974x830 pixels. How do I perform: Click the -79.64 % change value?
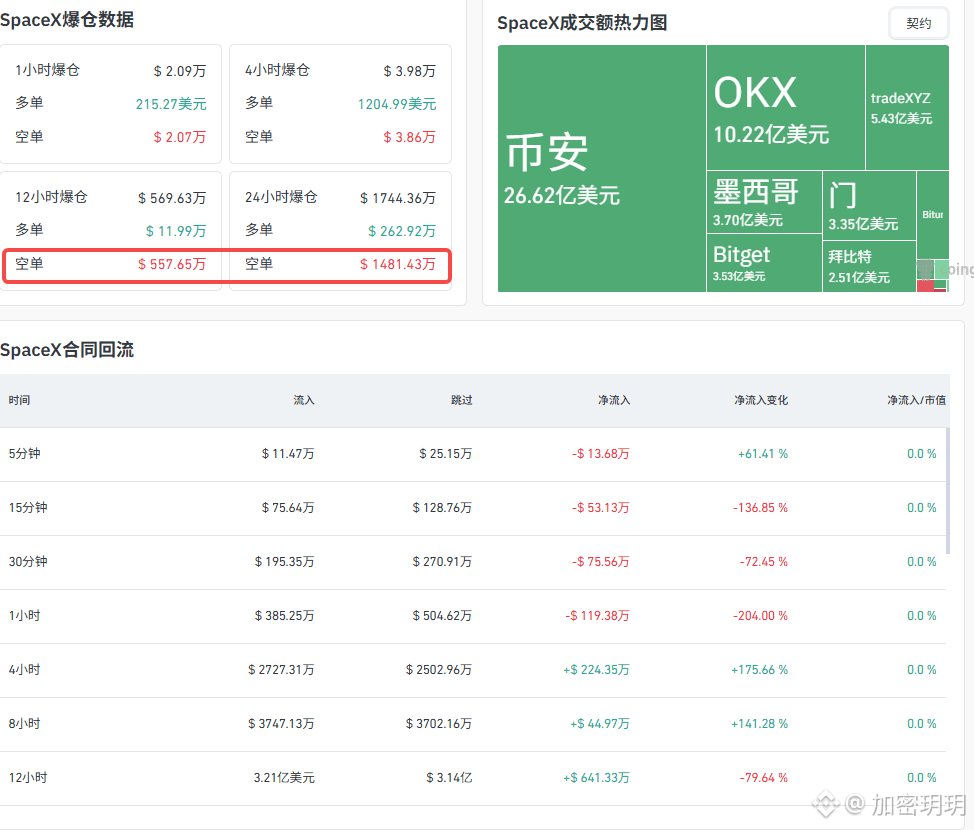tap(763, 778)
